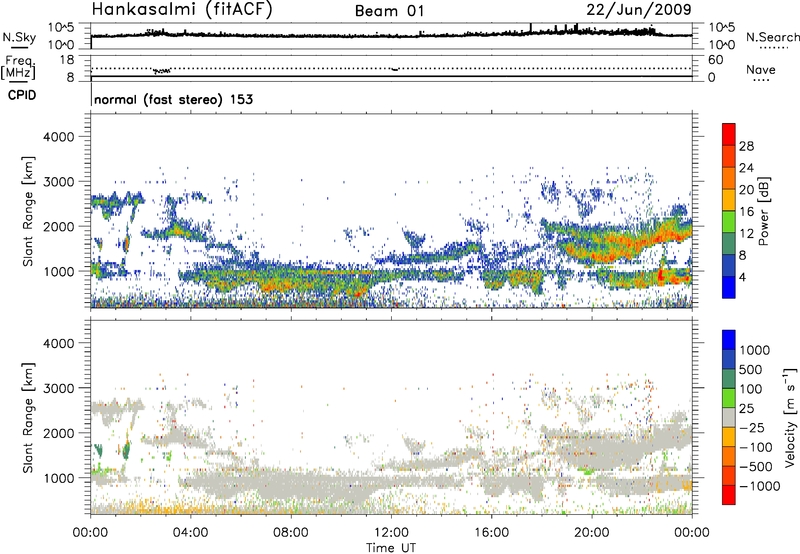Click the CPID row label

22,95
